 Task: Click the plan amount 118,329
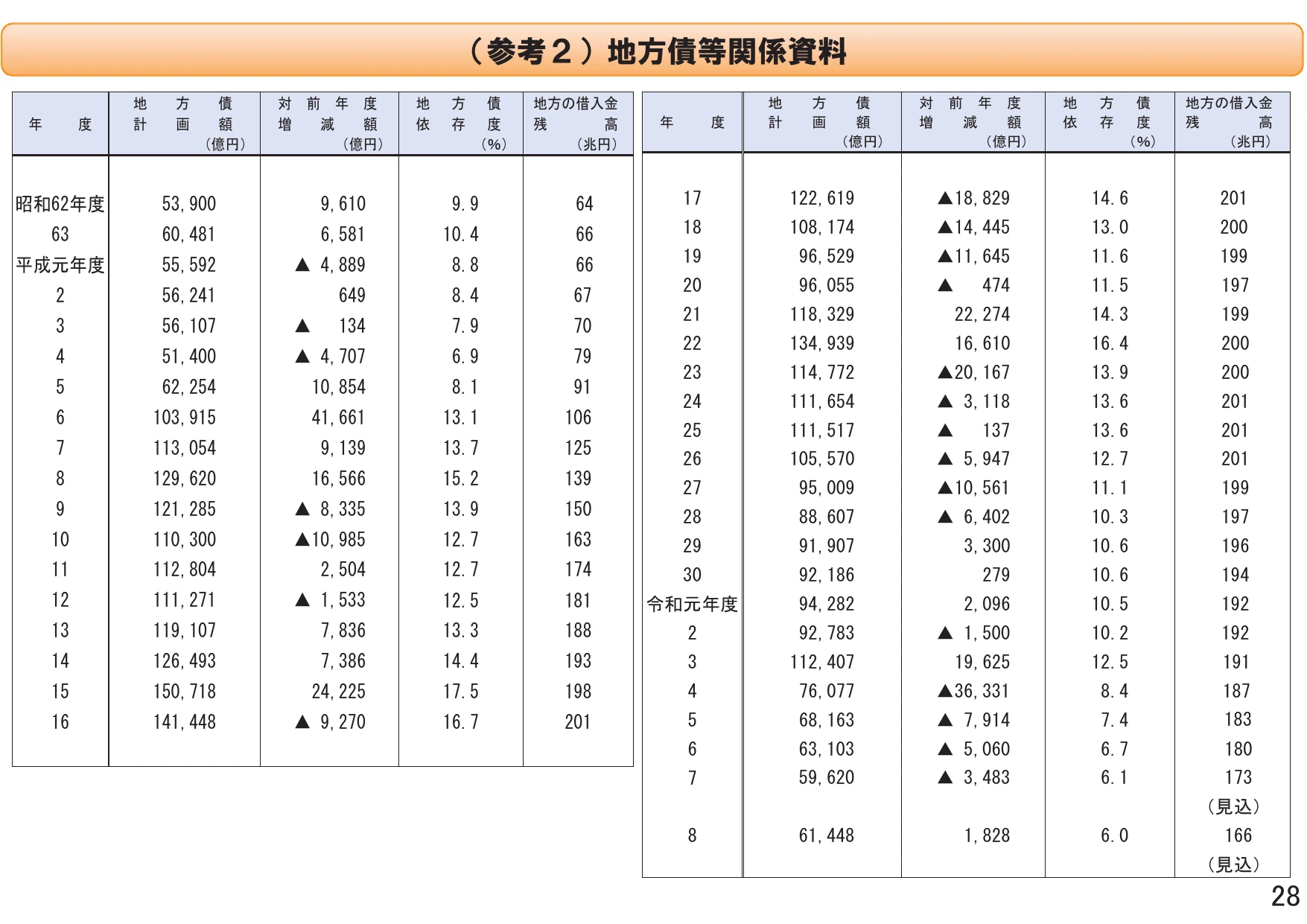point(822,314)
